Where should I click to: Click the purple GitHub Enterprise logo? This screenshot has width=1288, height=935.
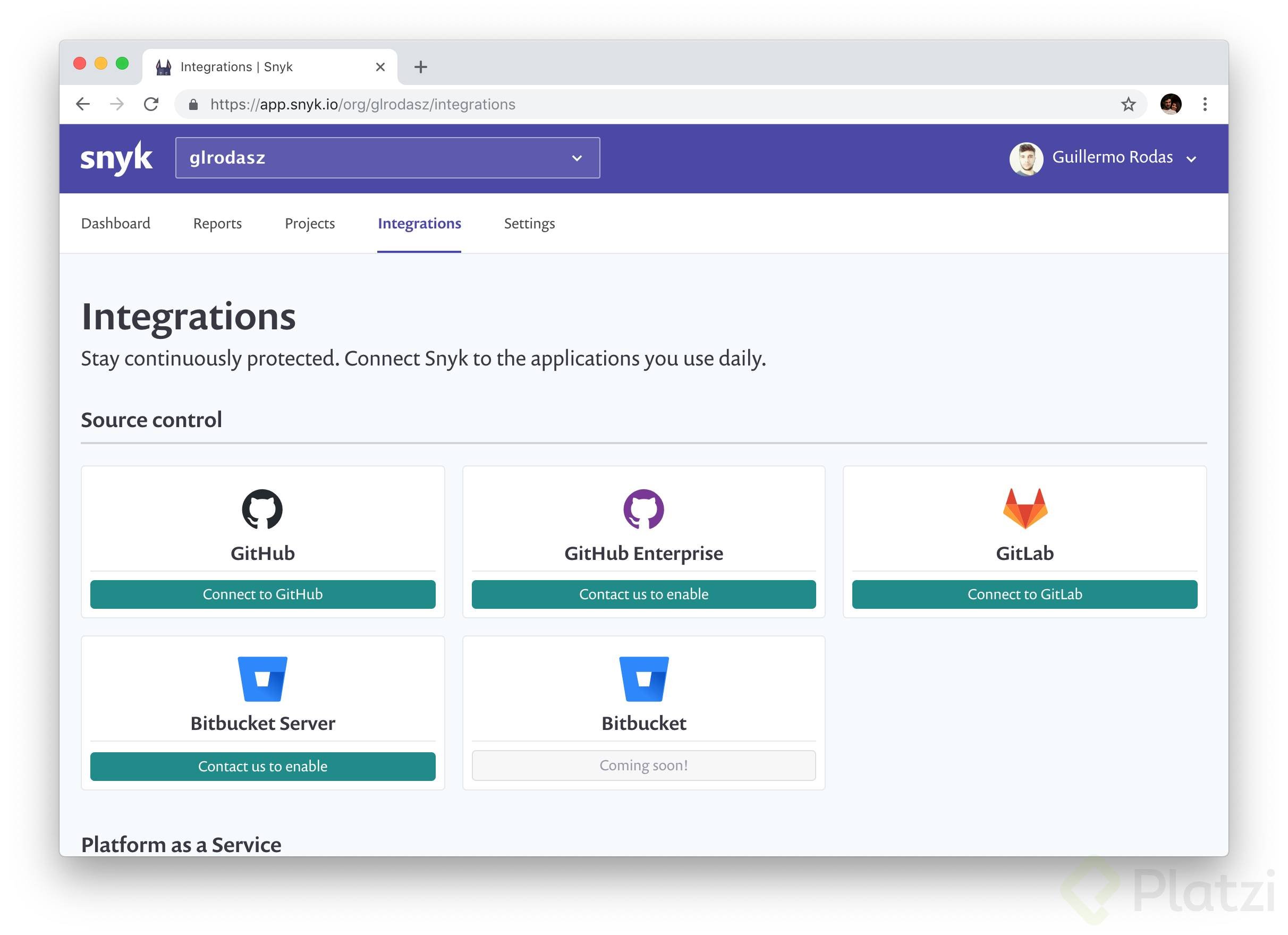[643, 508]
